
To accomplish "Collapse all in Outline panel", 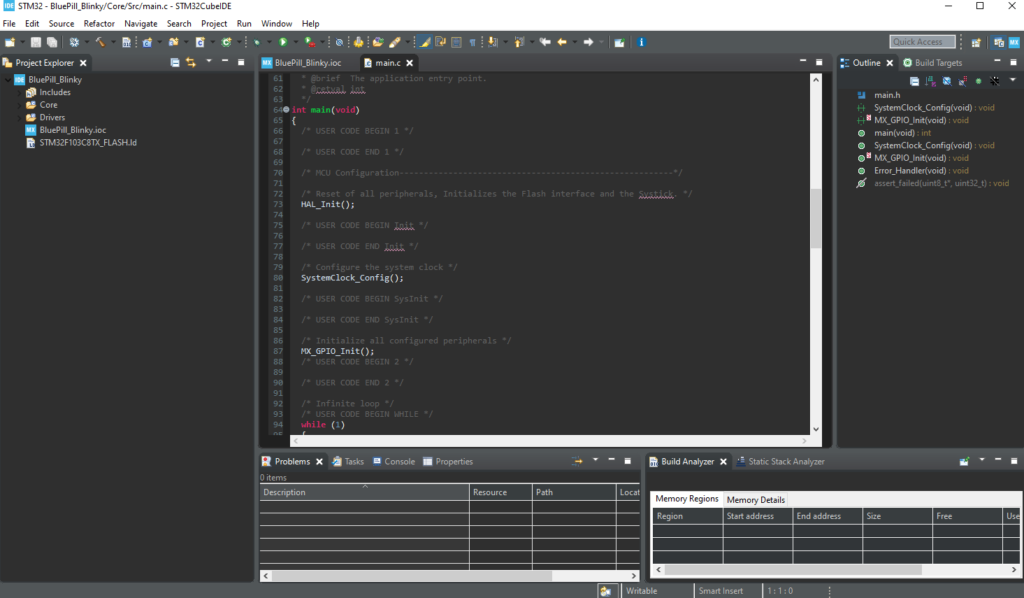I will pyautogui.click(x=914, y=82).
